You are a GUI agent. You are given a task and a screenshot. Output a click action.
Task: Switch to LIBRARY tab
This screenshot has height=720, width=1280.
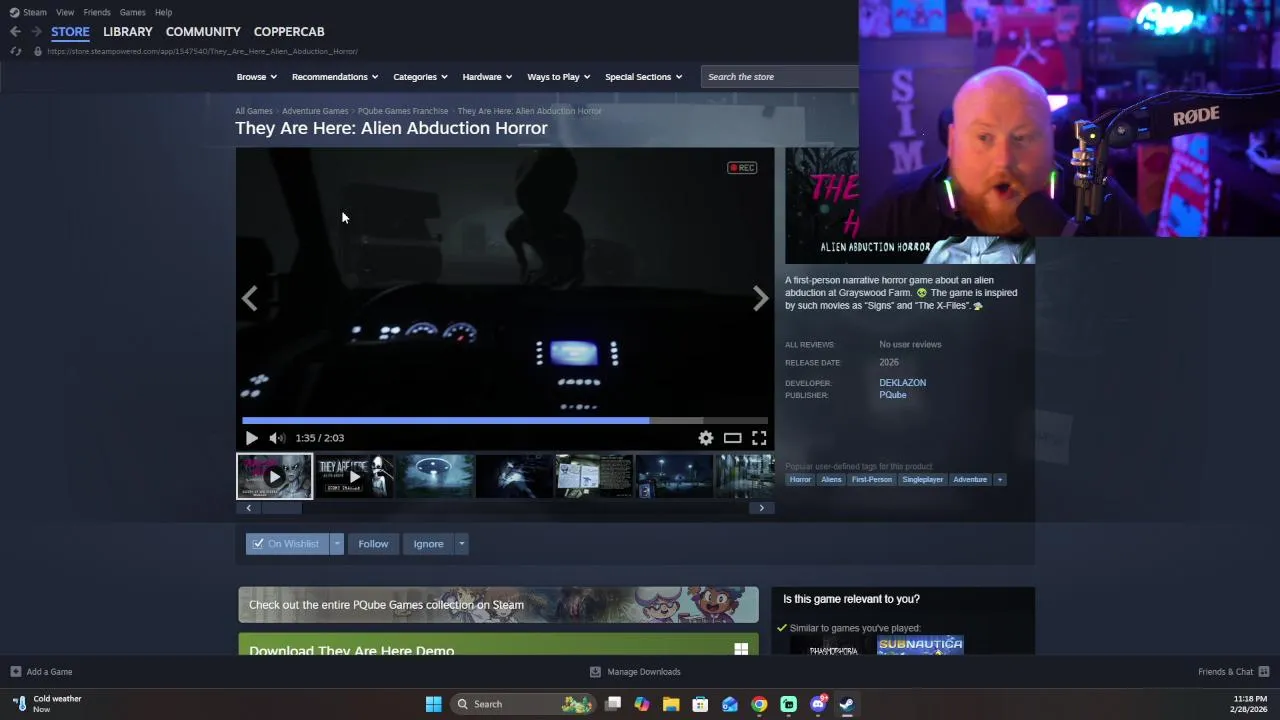[128, 32]
